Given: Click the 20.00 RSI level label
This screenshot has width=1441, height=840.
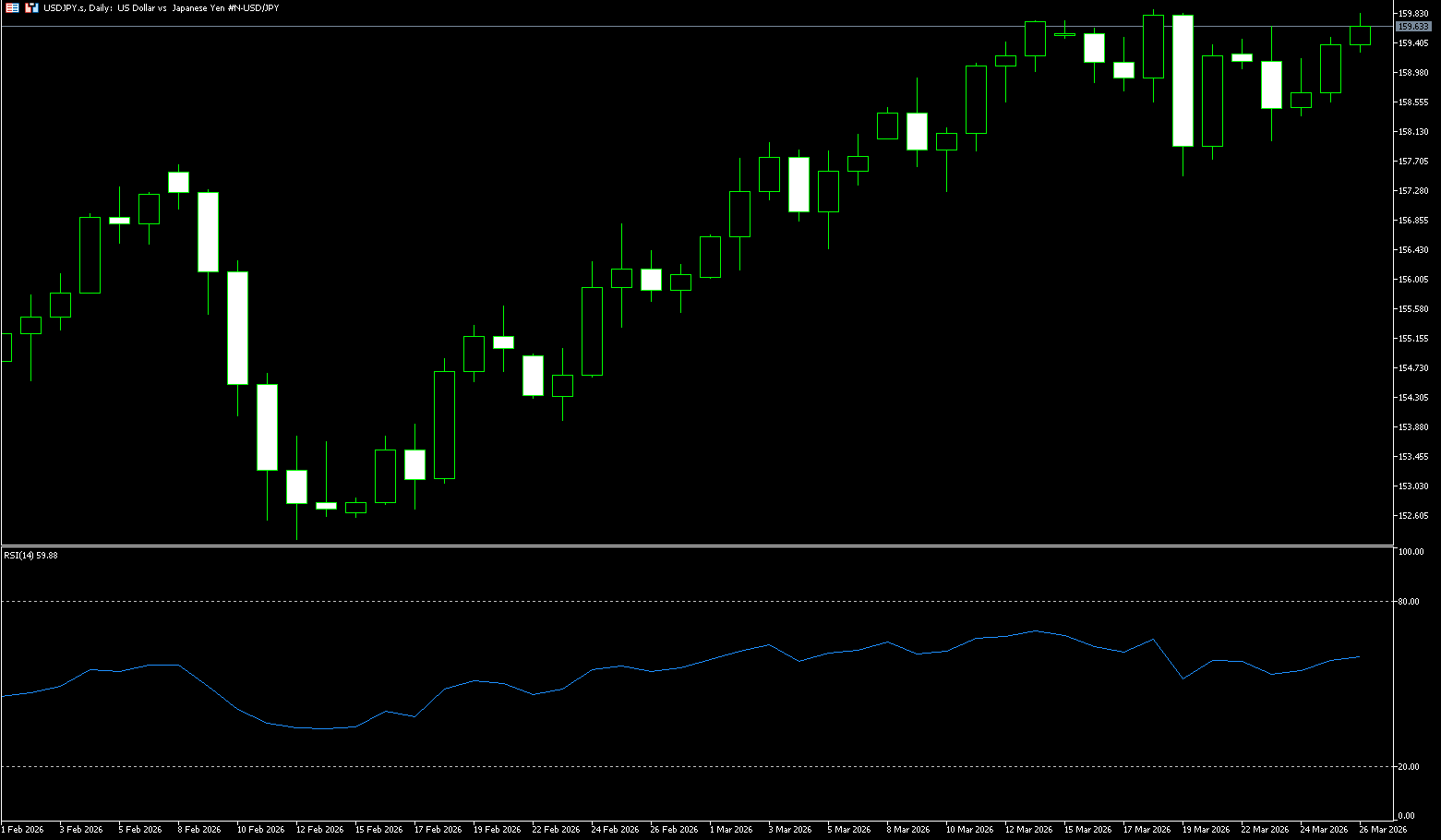Looking at the screenshot, I should [x=1409, y=767].
